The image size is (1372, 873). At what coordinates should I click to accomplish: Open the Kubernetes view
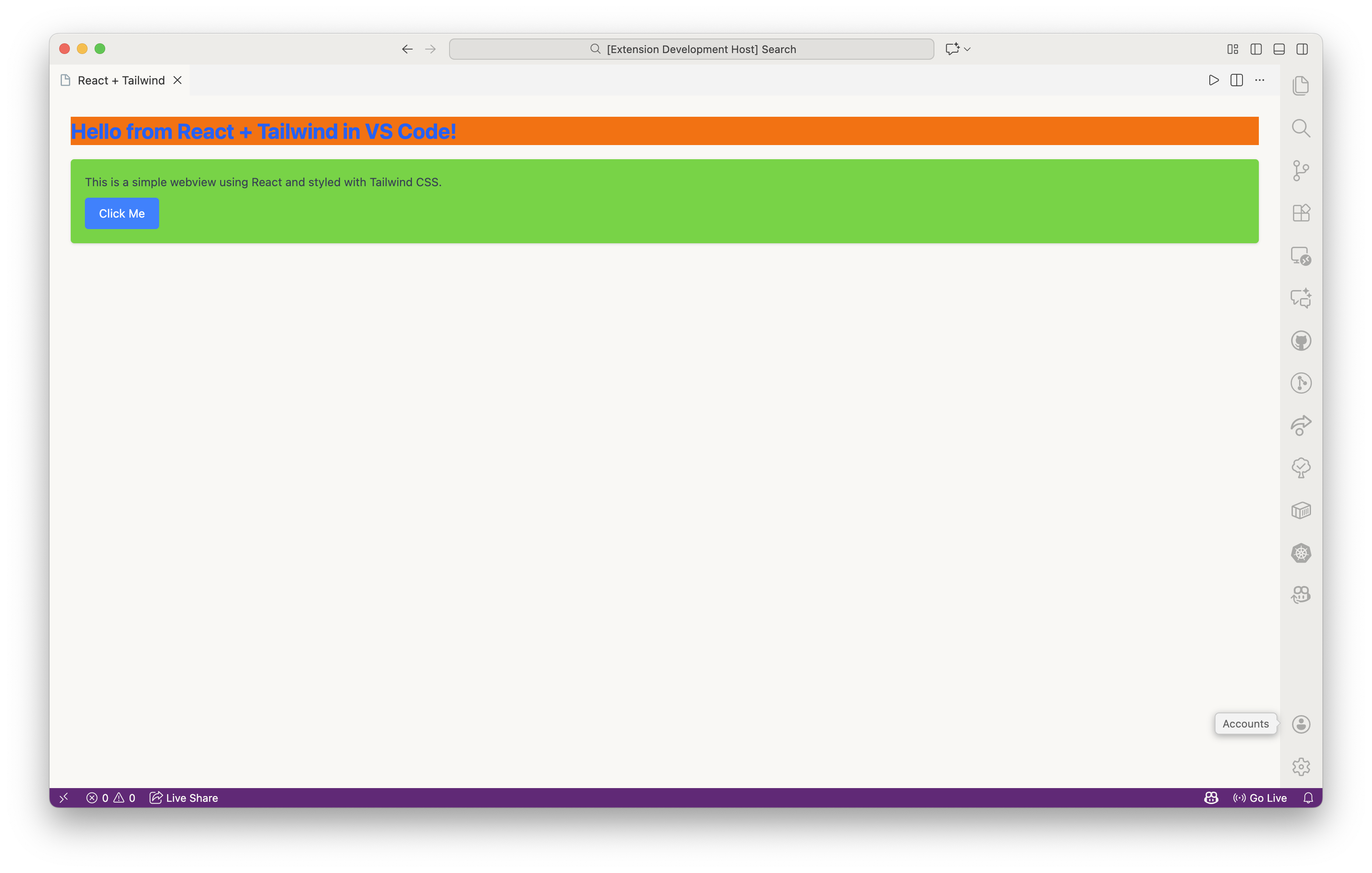pyautogui.click(x=1301, y=552)
